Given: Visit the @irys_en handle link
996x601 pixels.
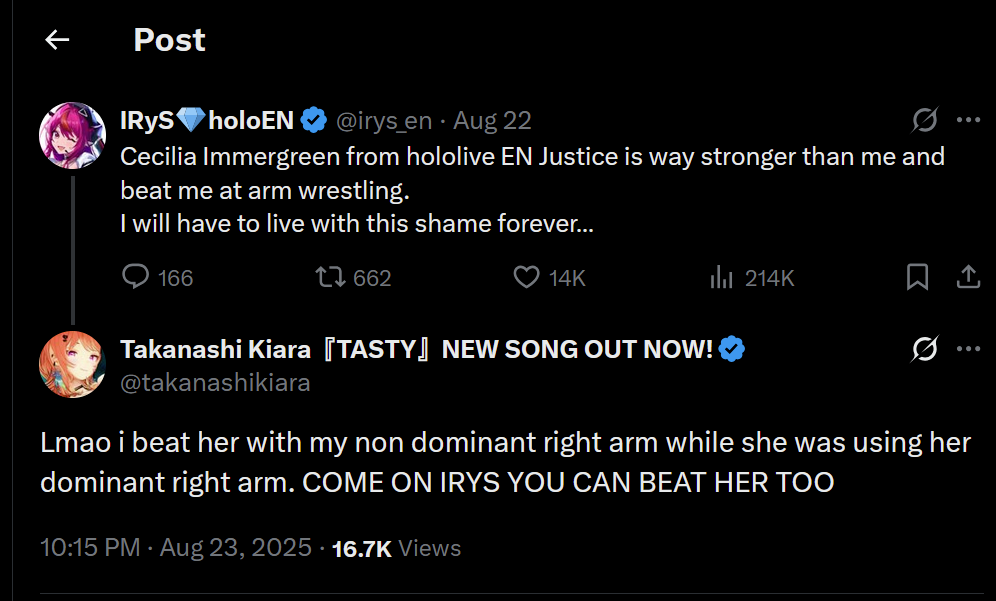Looking at the screenshot, I should click(384, 121).
